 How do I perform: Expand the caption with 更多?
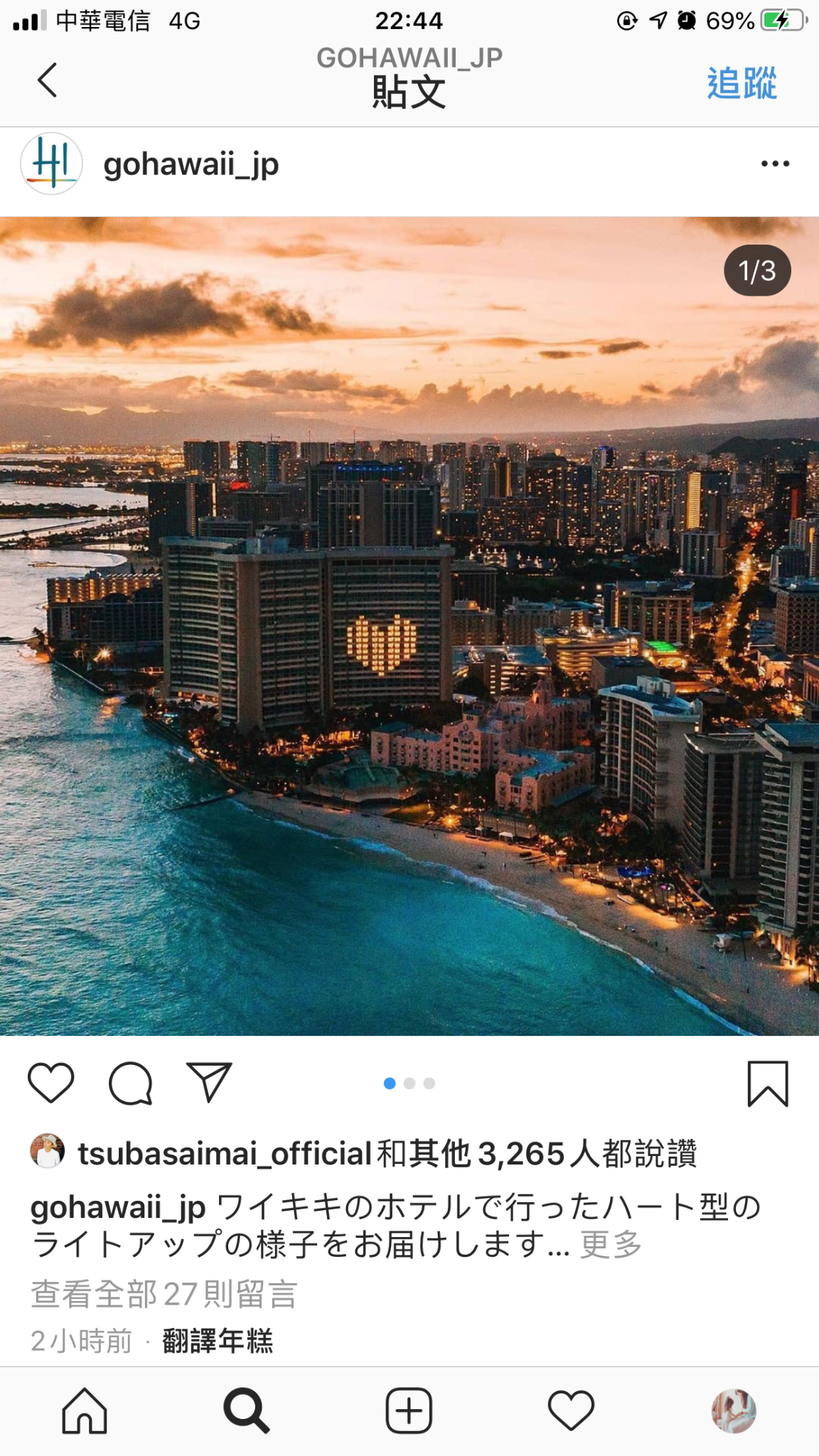coord(611,1244)
